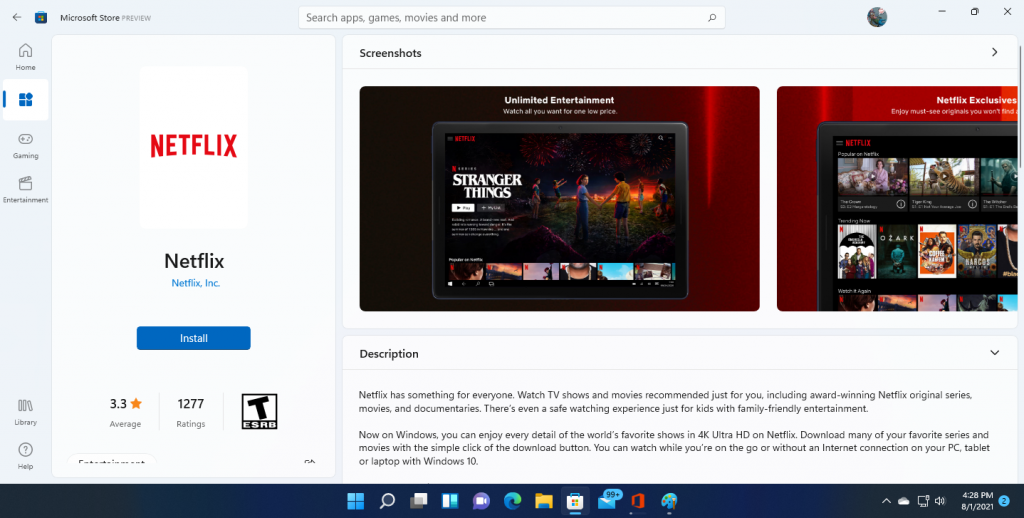1024x518 pixels.
Task: Click the Screenshots heading text
Action: click(x=390, y=53)
